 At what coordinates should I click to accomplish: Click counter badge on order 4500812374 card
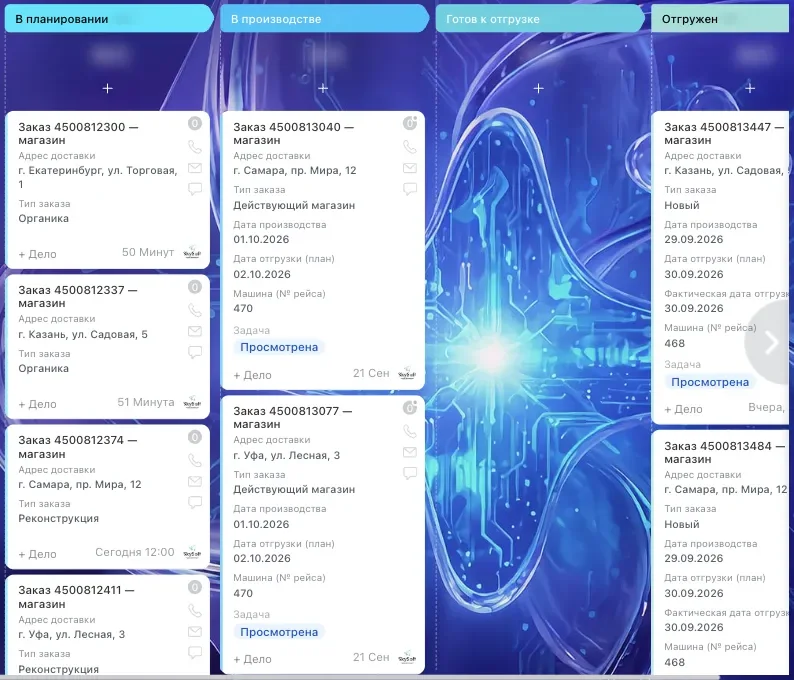click(x=195, y=437)
